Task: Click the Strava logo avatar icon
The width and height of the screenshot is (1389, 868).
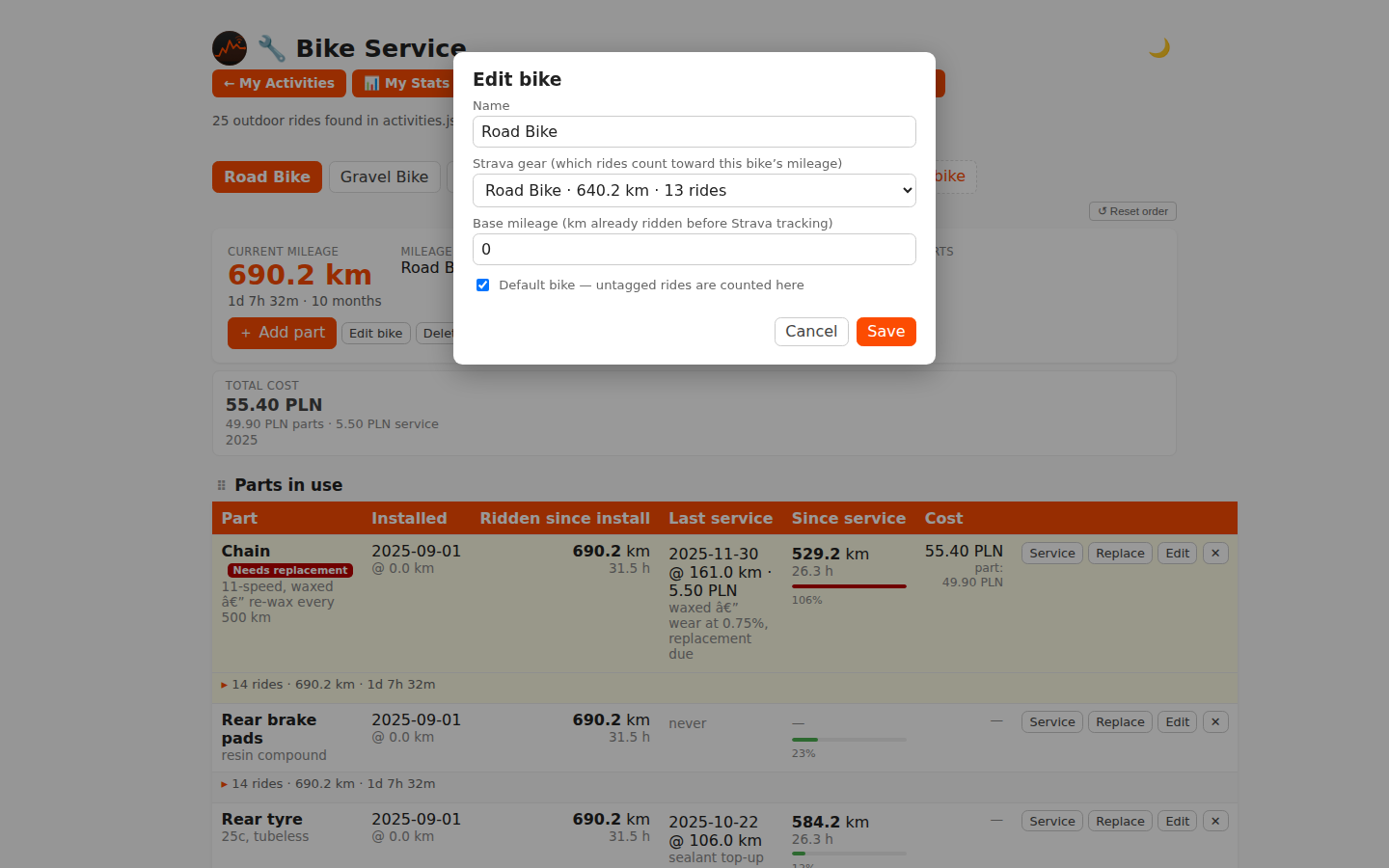Action: click(230, 48)
